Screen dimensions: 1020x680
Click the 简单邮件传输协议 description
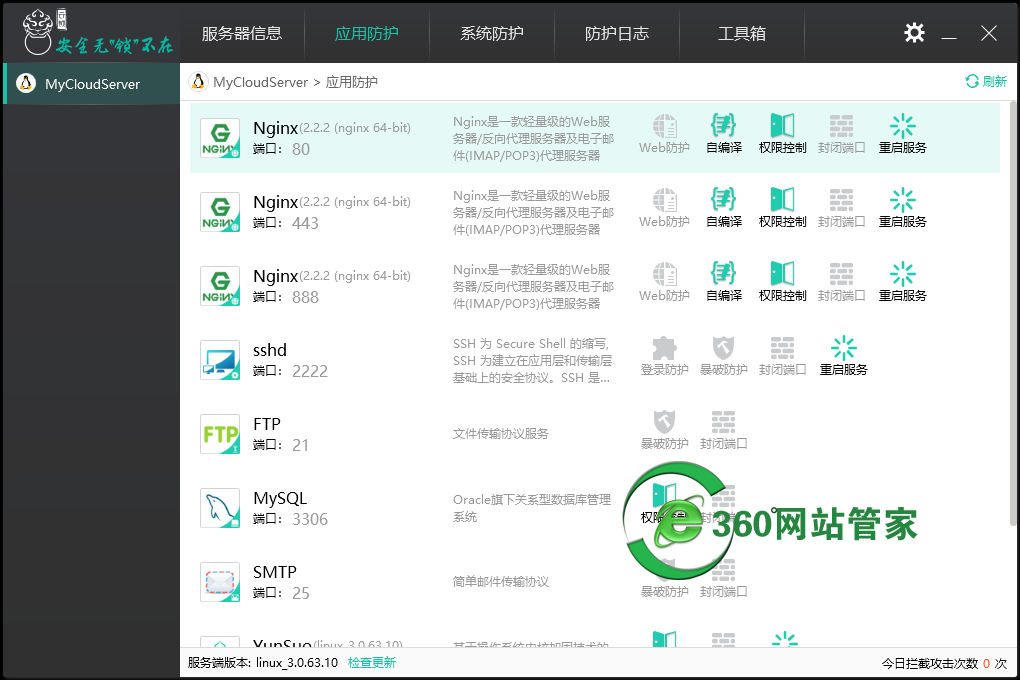500,581
